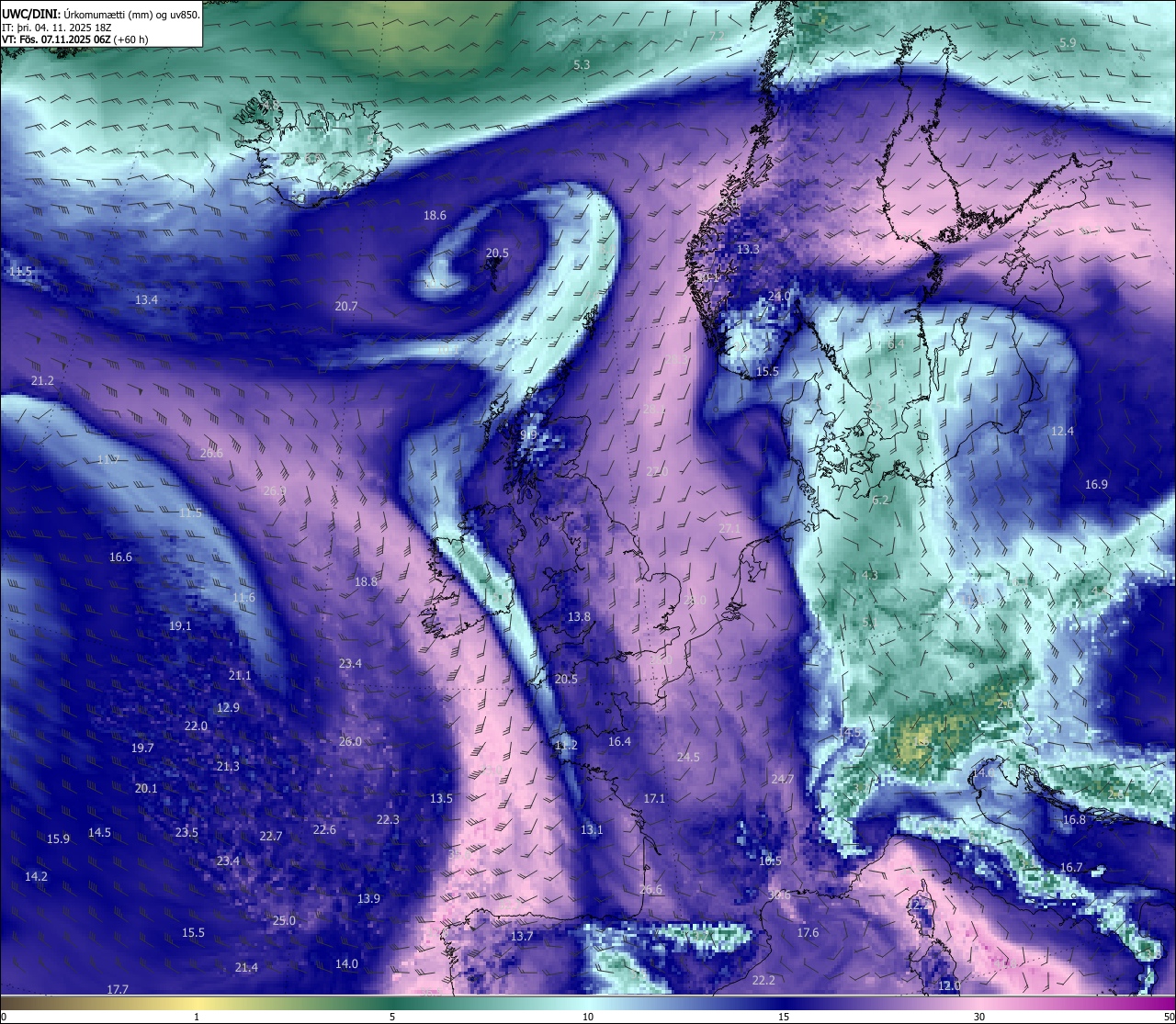Click the 17.1 value label

(x=654, y=799)
